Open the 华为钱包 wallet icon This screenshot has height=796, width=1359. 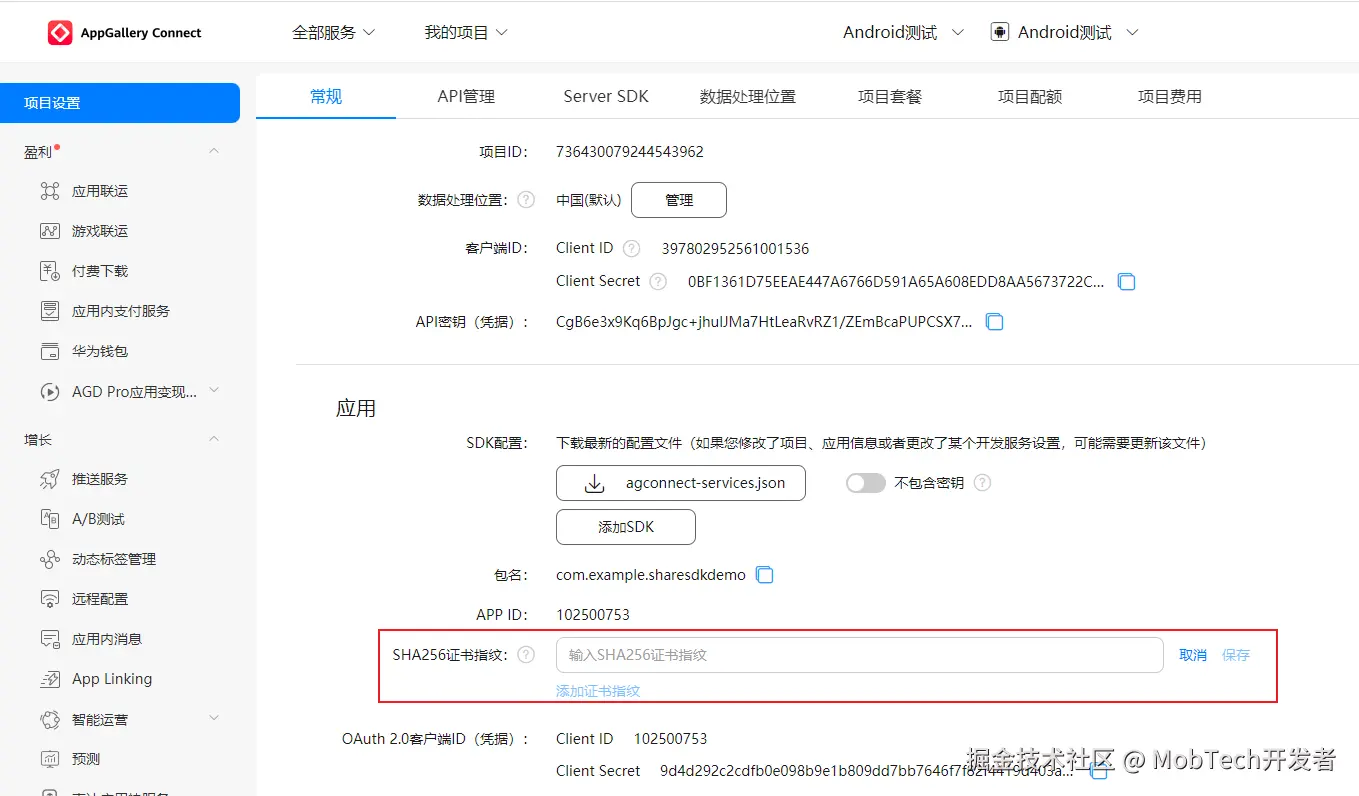coord(50,351)
